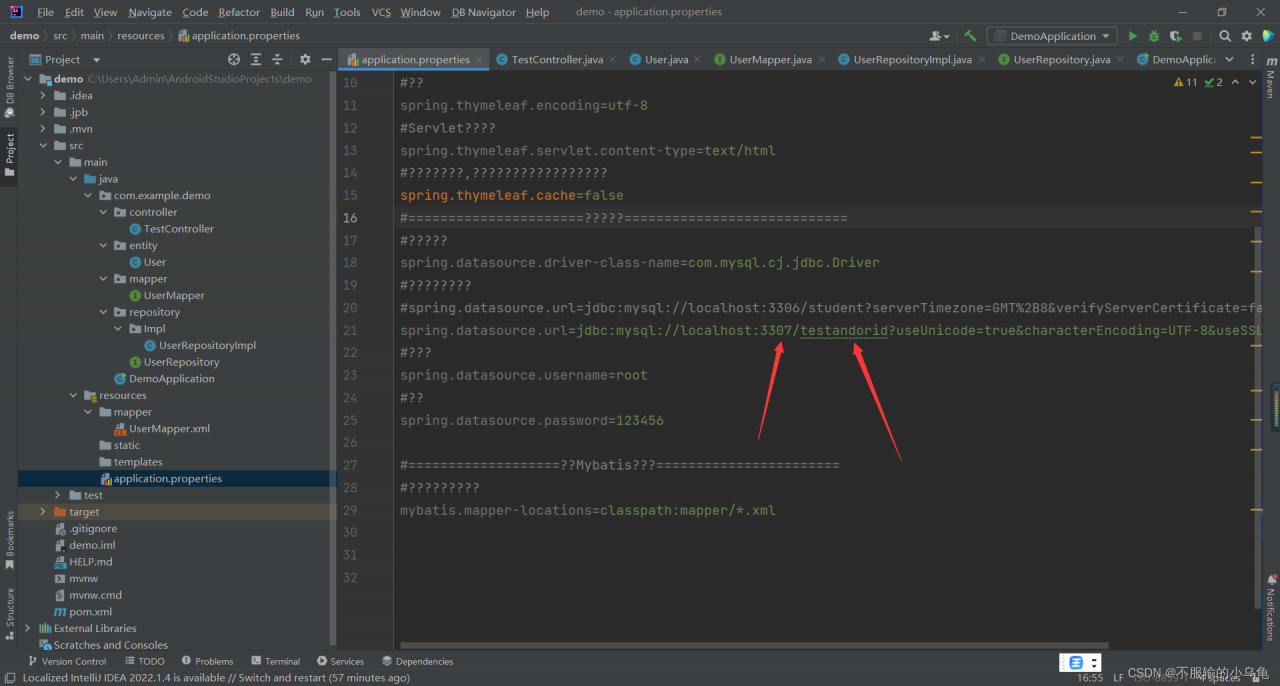Click the editor horizontal scrollbar

point(754,646)
